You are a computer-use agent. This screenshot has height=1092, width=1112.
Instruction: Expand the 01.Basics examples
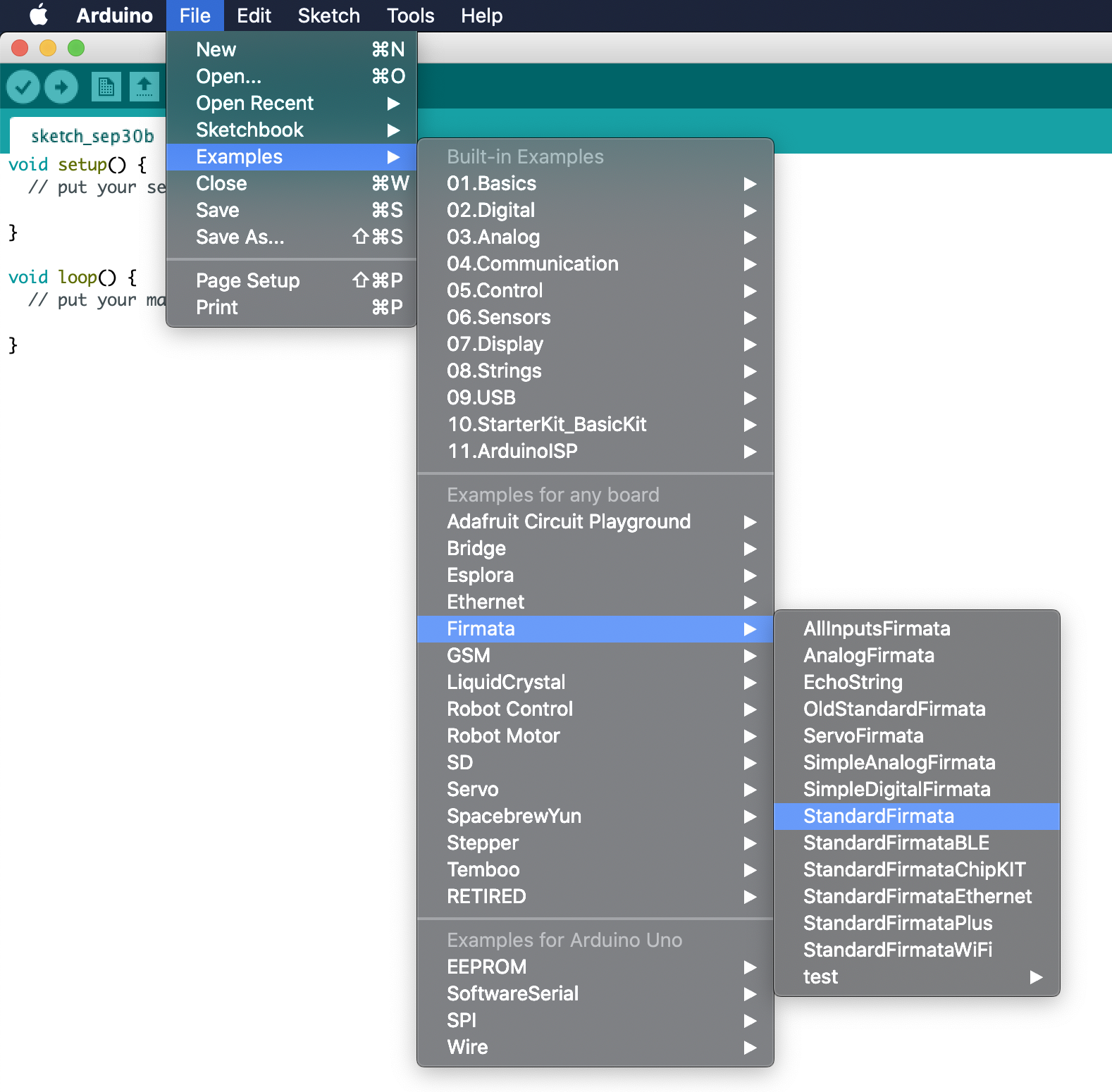coord(595,183)
